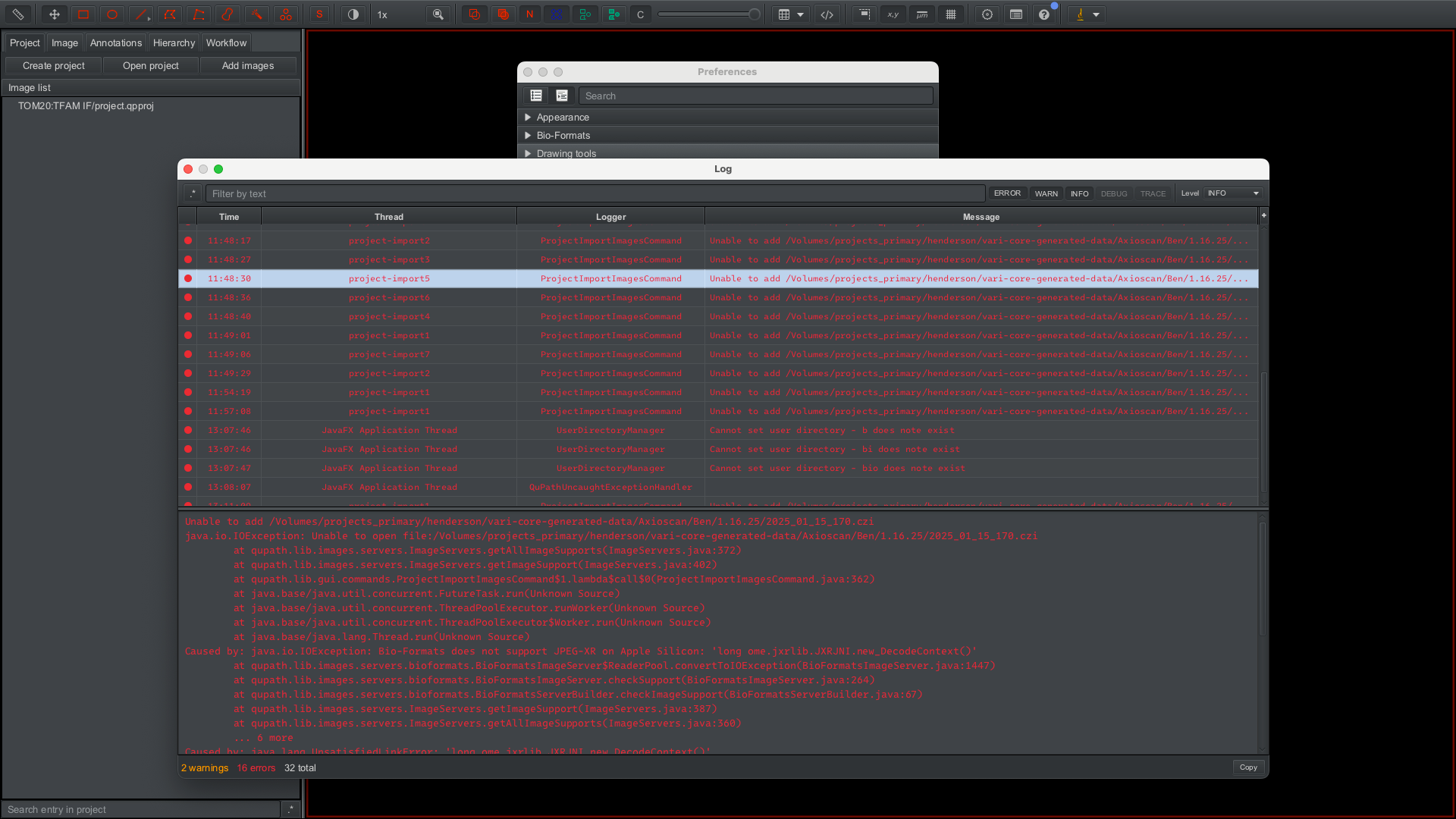
Task: Select the Ellipse annotation tool
Action: (112, 14)
